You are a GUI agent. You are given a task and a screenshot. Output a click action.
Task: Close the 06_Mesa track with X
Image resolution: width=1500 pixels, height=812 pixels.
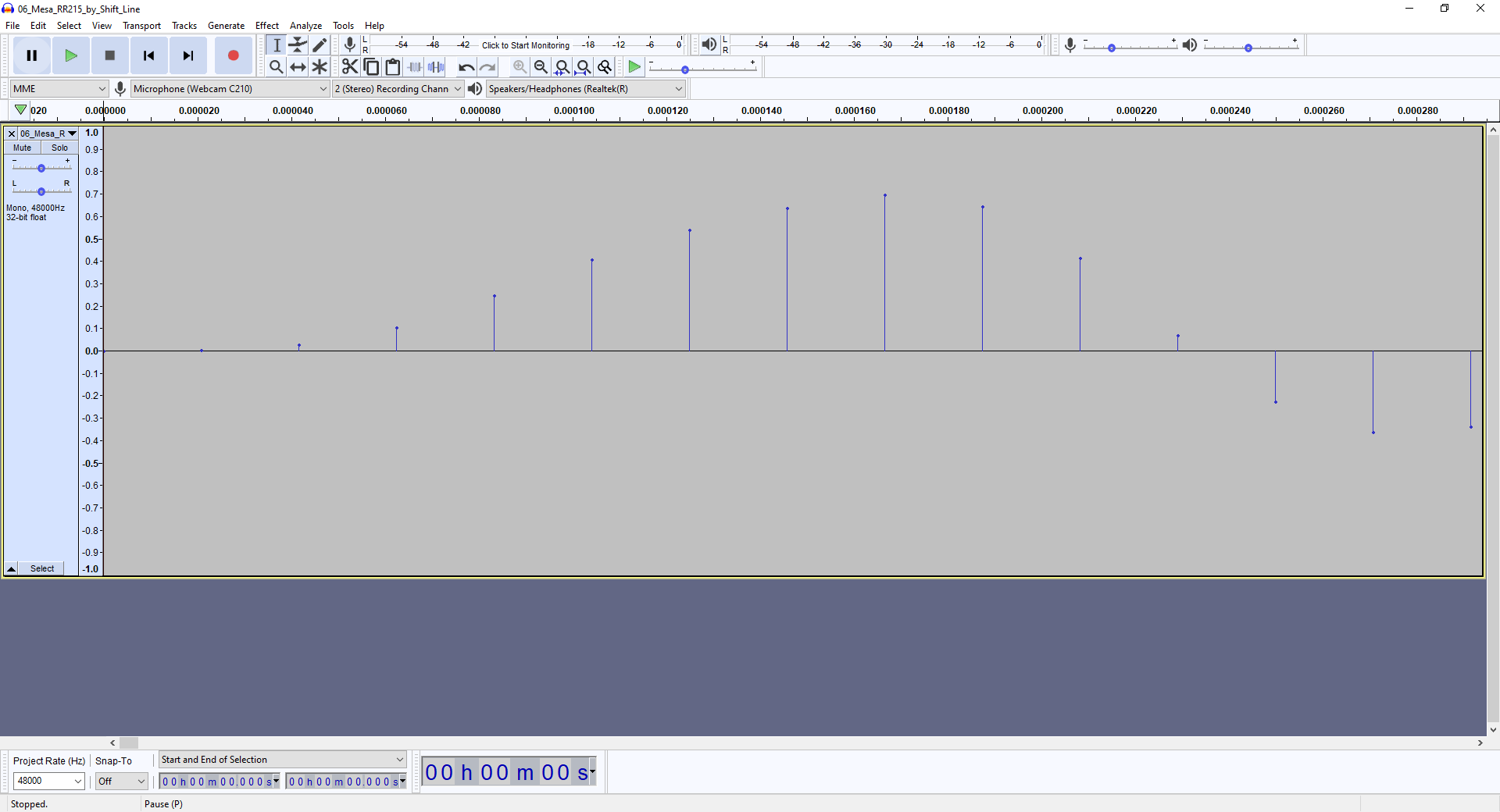click(12, 134)
